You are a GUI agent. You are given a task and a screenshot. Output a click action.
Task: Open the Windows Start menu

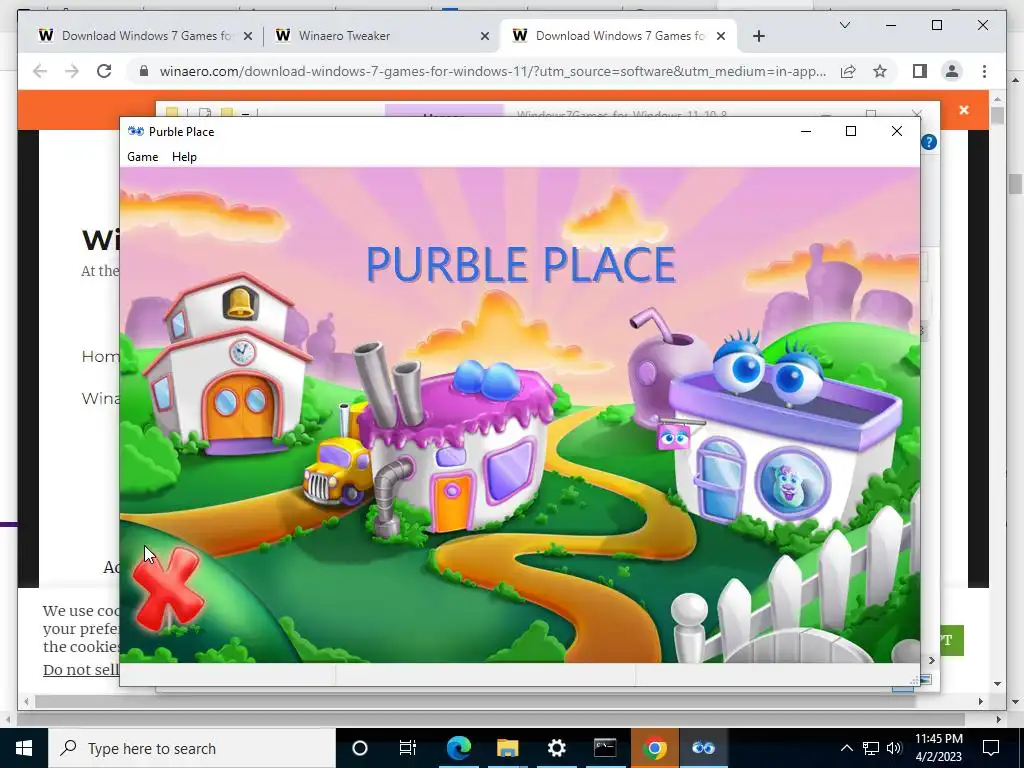[x=24, y=748]
